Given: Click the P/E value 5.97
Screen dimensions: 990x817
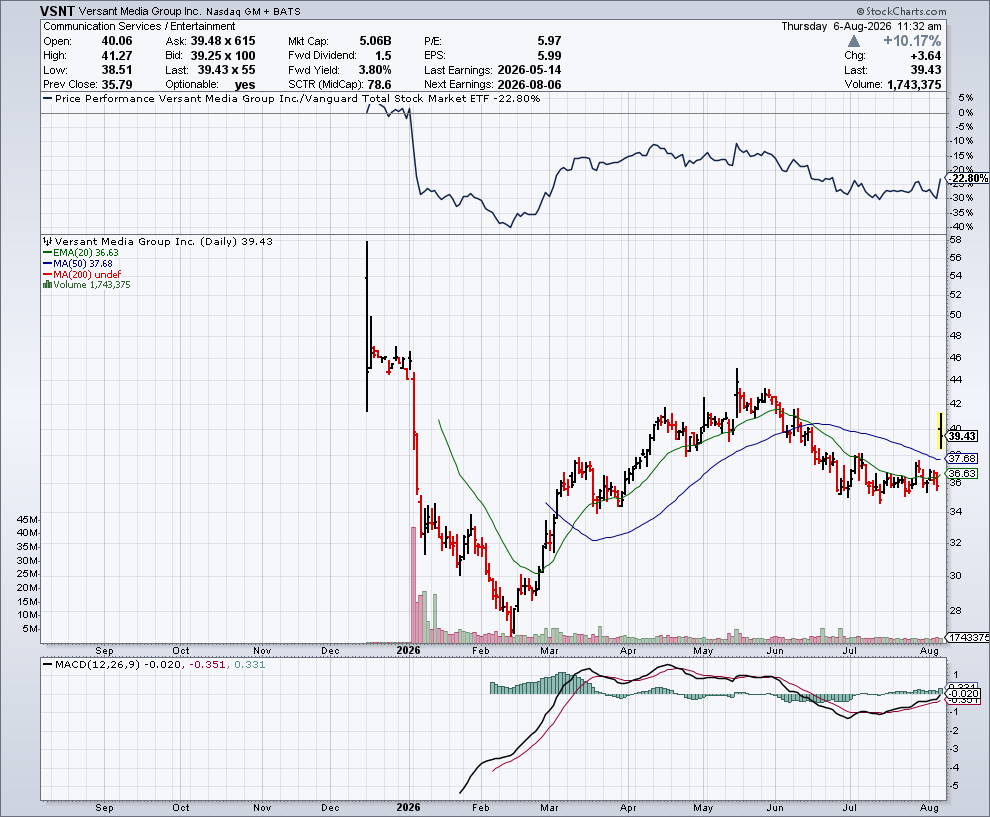Looking at the screenshot, I should click(549, 41).
